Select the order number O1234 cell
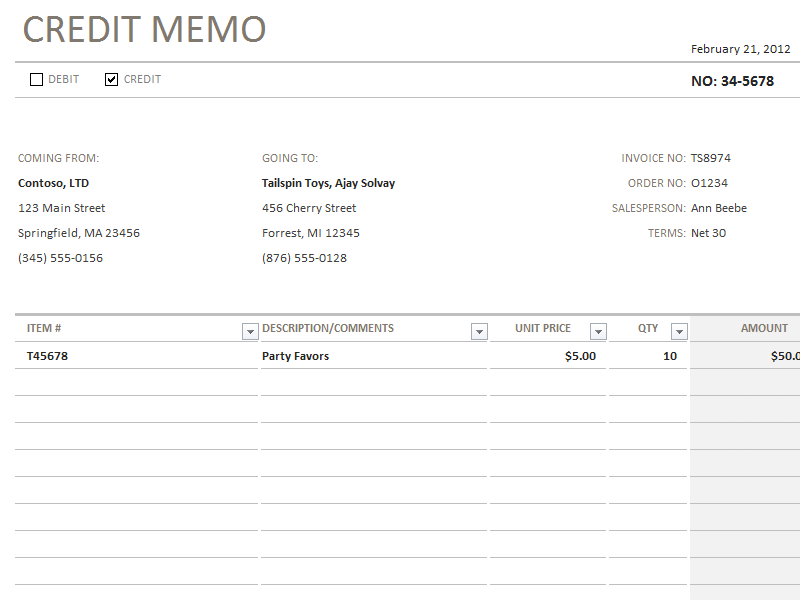Image resolution: width=800 pixels, height=600 pixels. click(709, 183)
